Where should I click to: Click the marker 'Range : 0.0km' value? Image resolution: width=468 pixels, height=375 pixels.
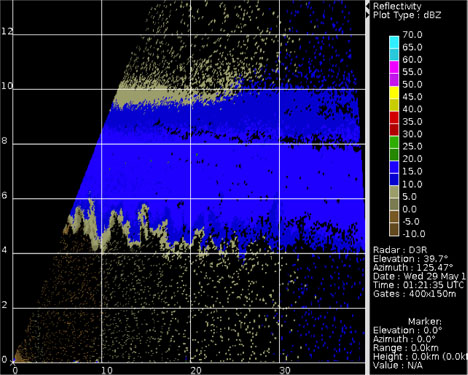click(406, 348)
